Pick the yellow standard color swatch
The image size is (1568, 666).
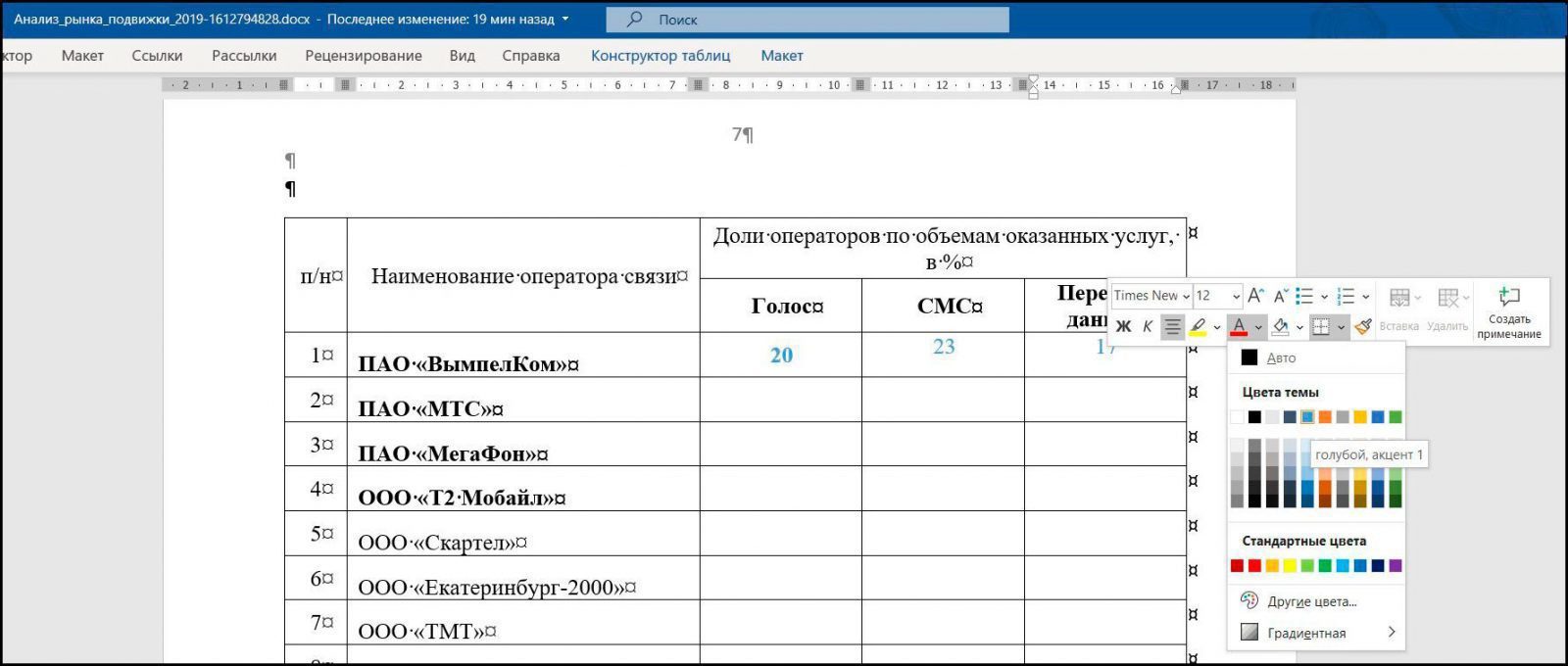[x=1290, y=566]
